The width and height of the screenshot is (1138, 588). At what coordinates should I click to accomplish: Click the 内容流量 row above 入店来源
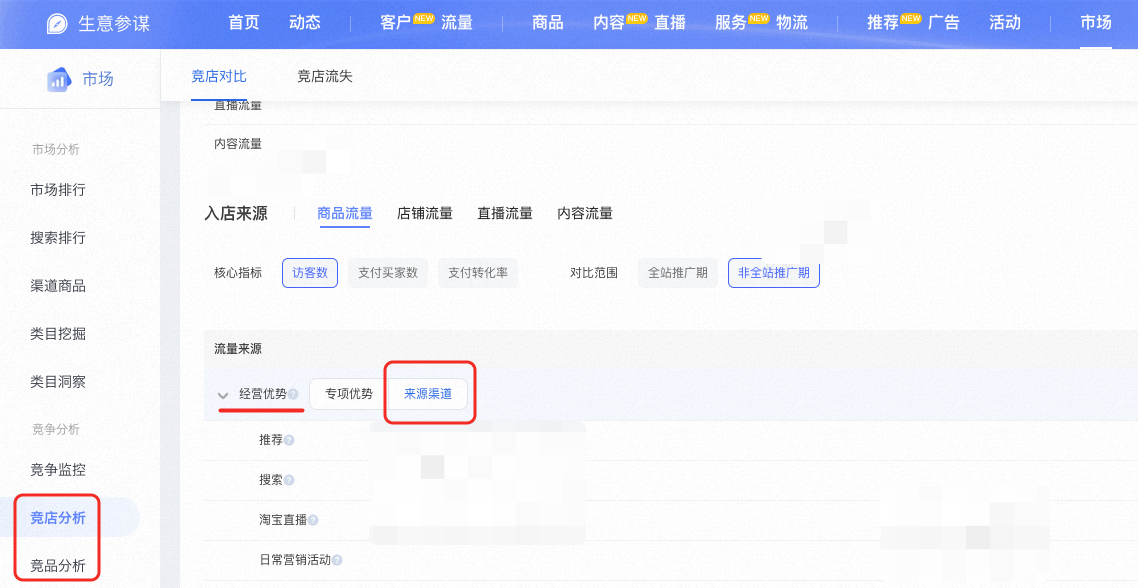click(x=238, y=144)
